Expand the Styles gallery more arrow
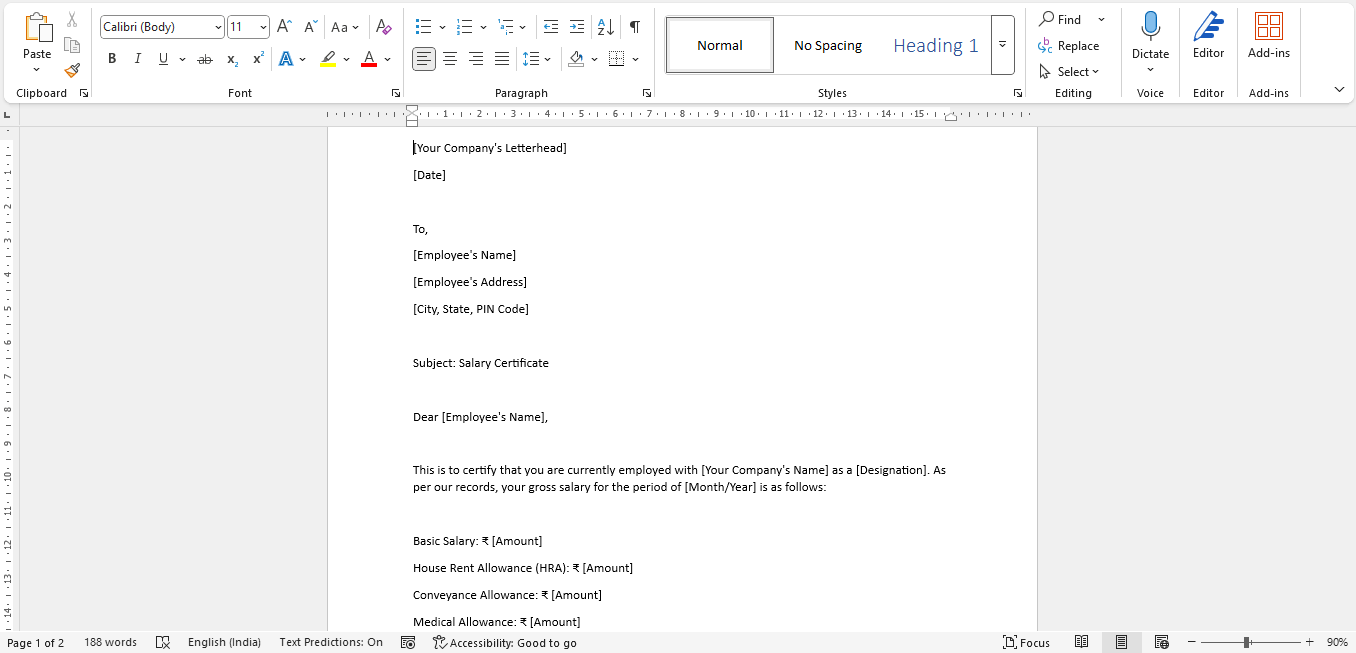 coord(1002,45)
